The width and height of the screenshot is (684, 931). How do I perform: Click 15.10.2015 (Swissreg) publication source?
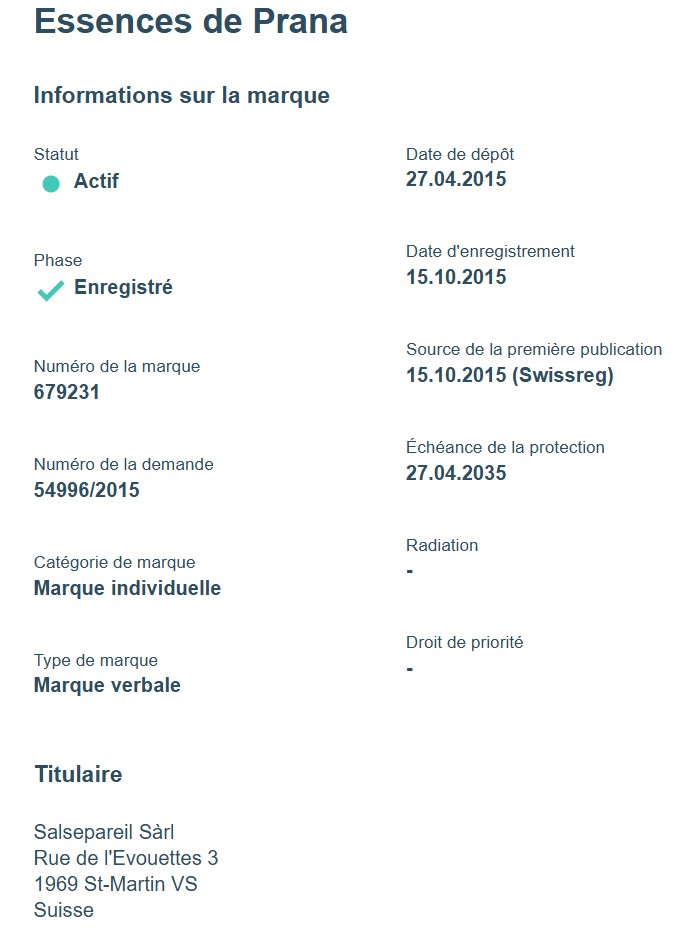509,375
